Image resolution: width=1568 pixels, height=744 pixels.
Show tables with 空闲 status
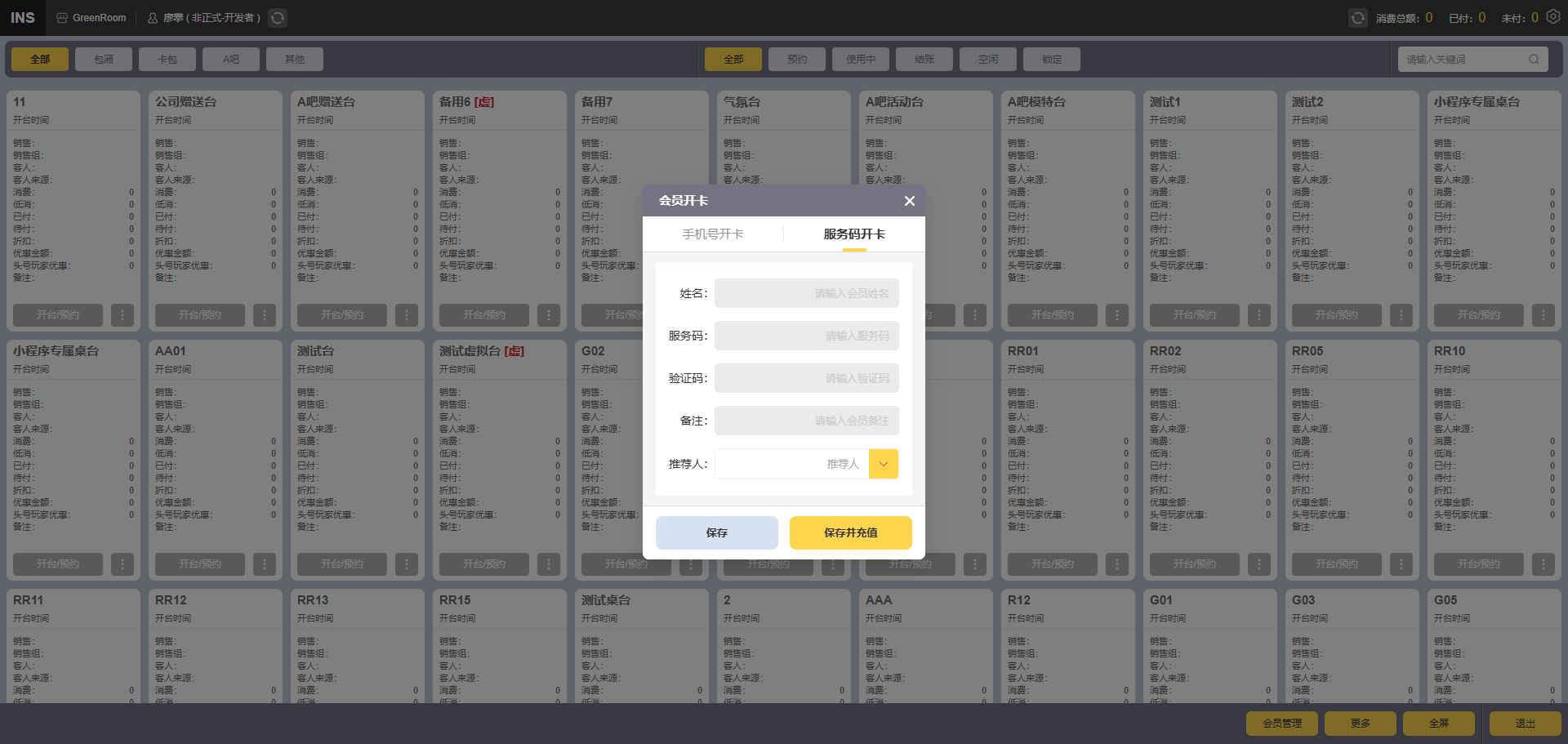(988, 59)
